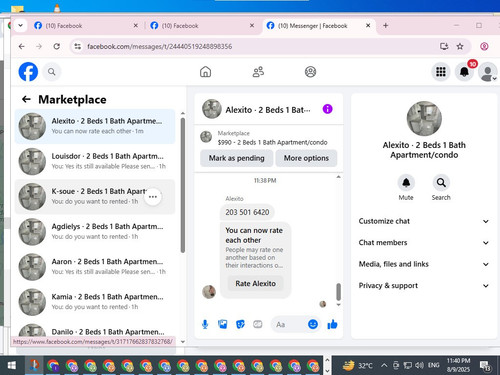Expand the Customize chat section
This screenshot has height=375, width=500.
(424, 221)
